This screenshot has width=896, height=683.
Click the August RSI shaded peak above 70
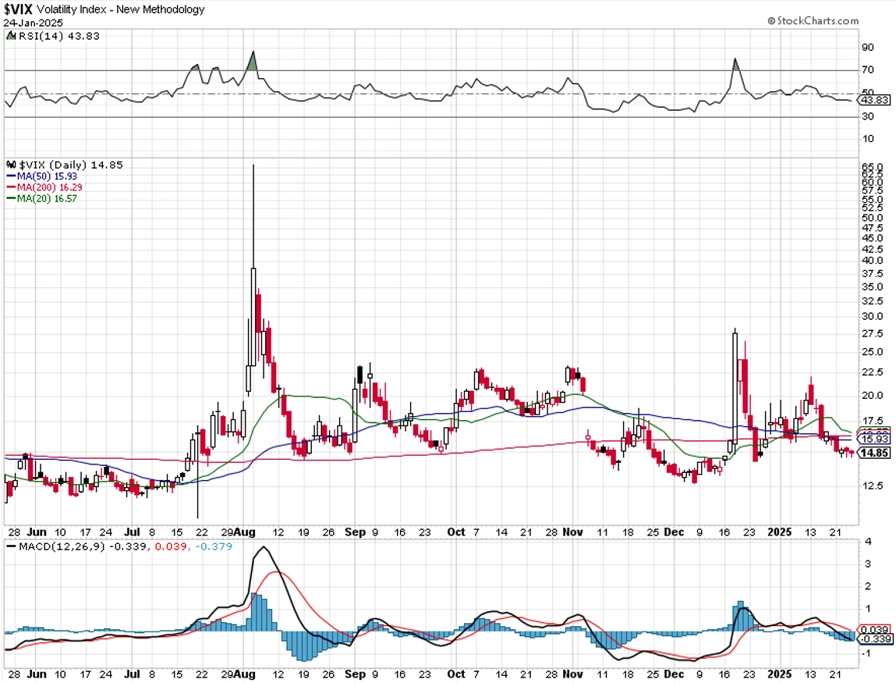point(253,62)
